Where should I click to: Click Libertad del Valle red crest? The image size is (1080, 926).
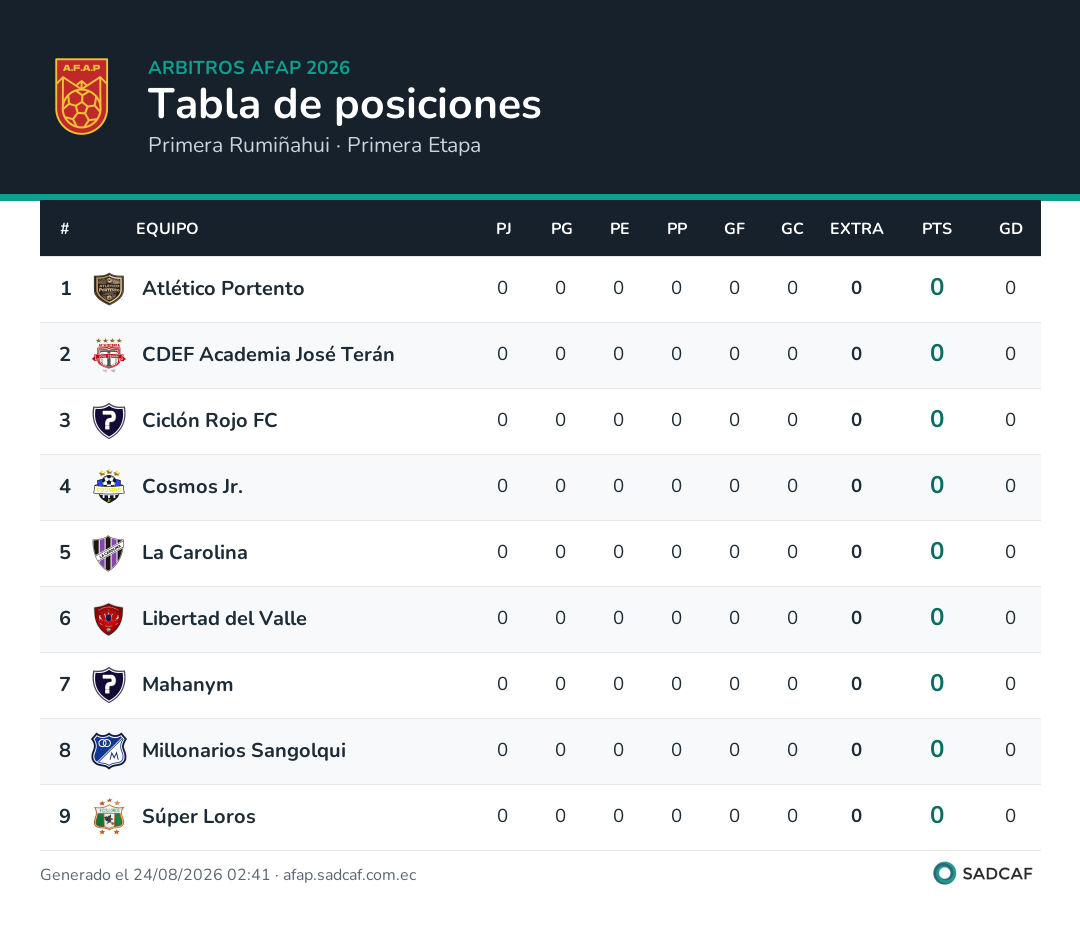click(109, 619)
